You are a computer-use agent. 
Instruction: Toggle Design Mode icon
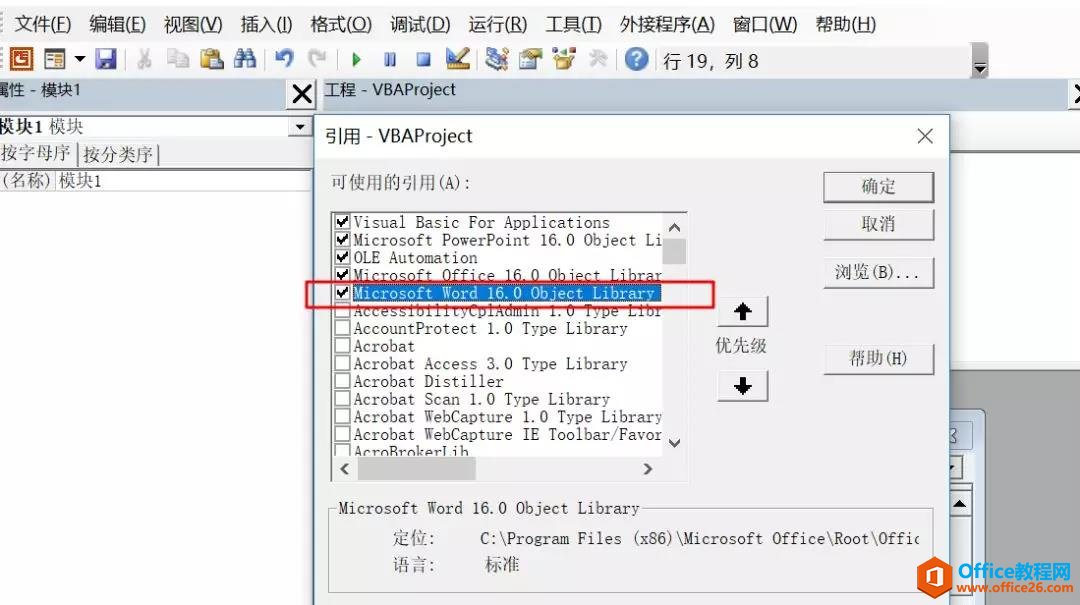tap(457, 59)
